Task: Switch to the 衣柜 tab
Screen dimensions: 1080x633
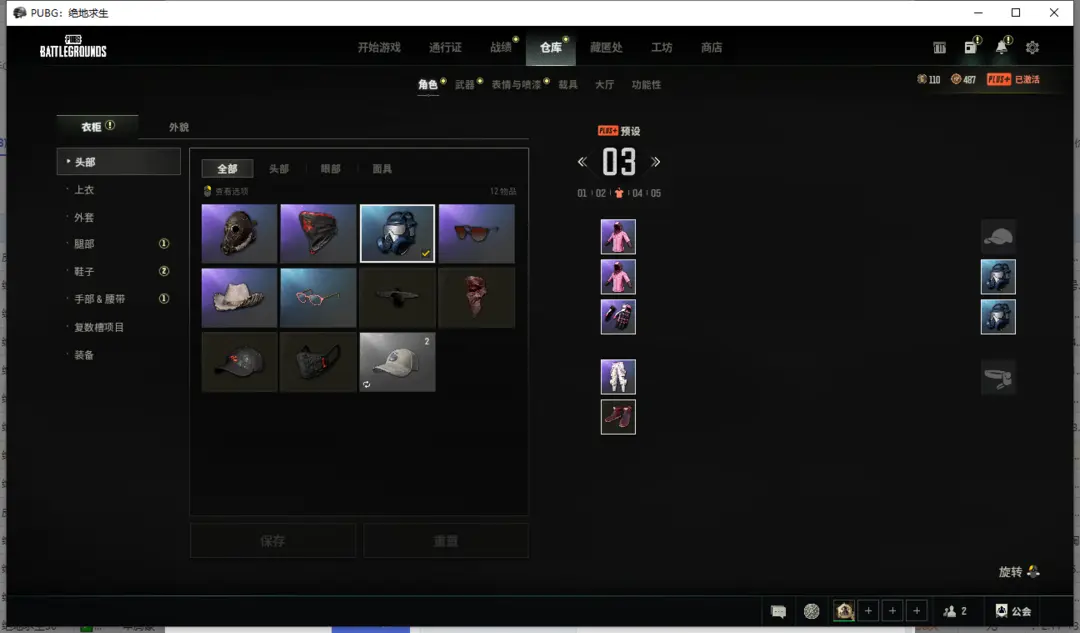Action: coord(97,127)
